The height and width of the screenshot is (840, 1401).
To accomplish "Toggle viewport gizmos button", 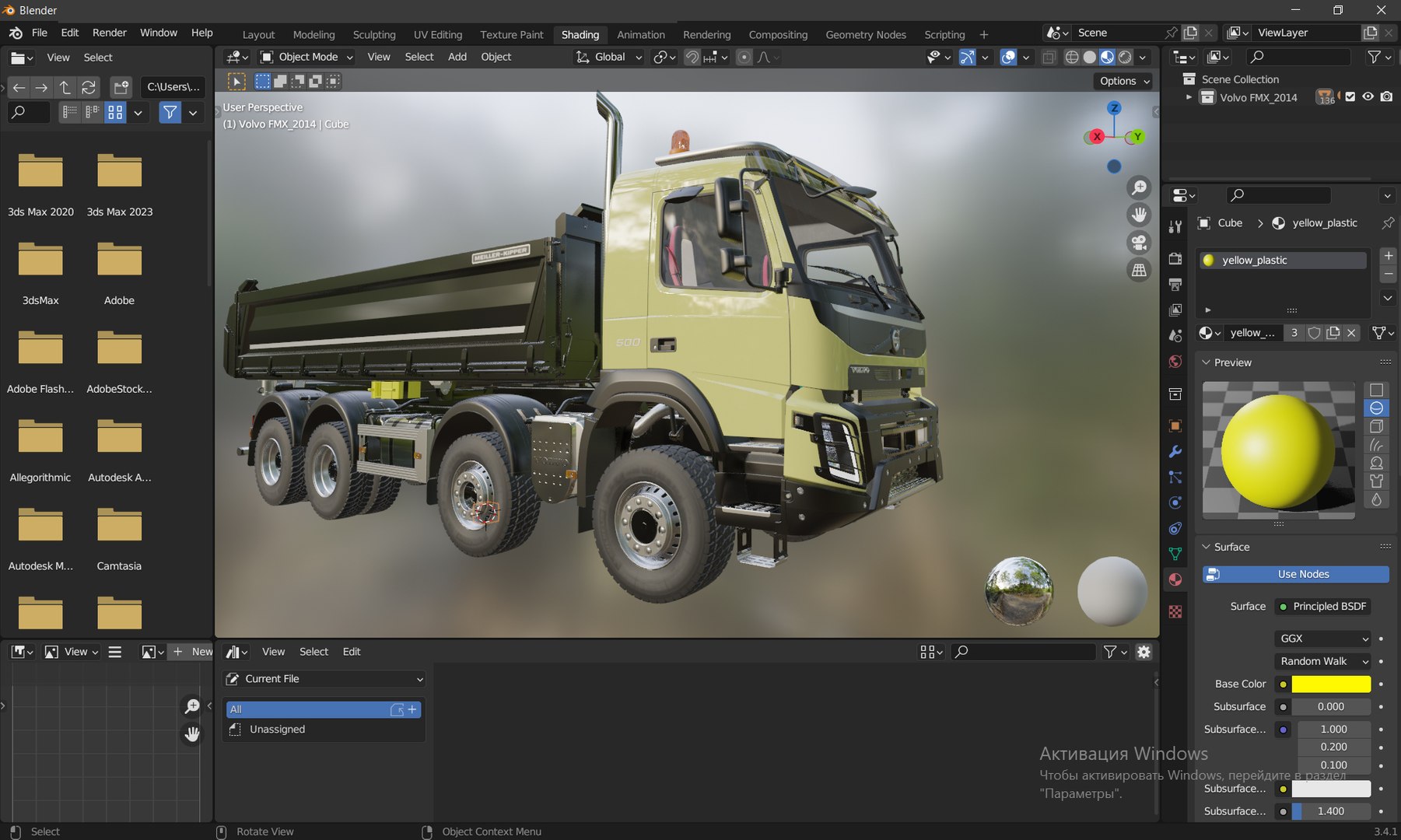I will coord(967,57).
